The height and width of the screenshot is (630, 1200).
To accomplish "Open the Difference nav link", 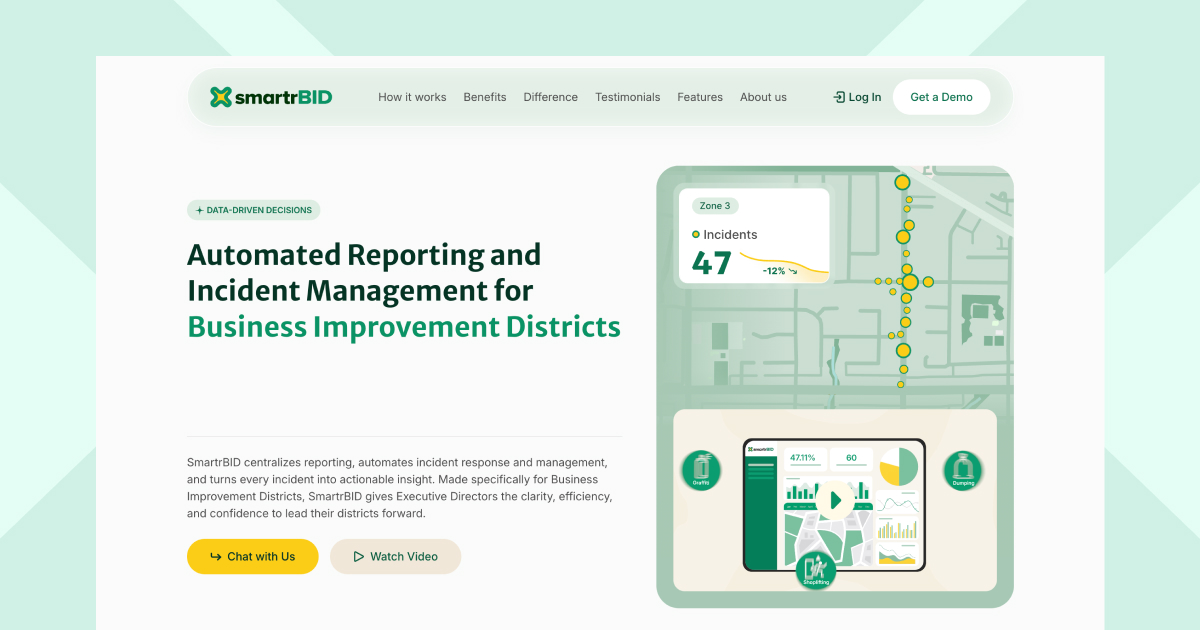I will click(x=551, y=97).
